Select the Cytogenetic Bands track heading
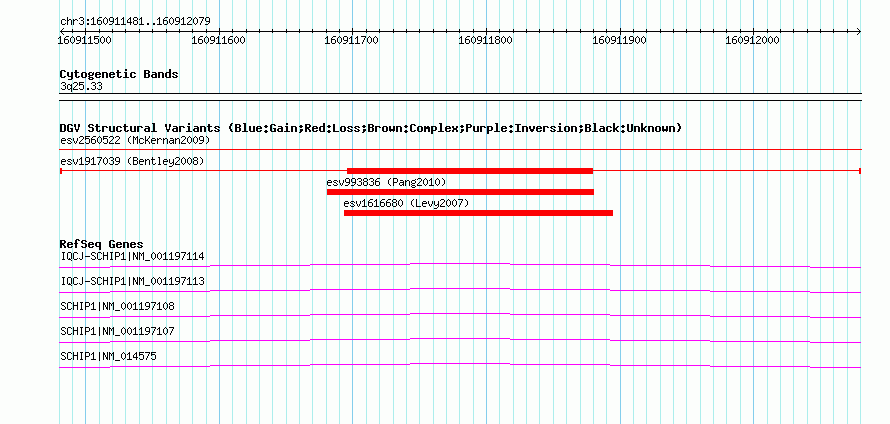Viewport: 890px width, 424px height. 119,74
